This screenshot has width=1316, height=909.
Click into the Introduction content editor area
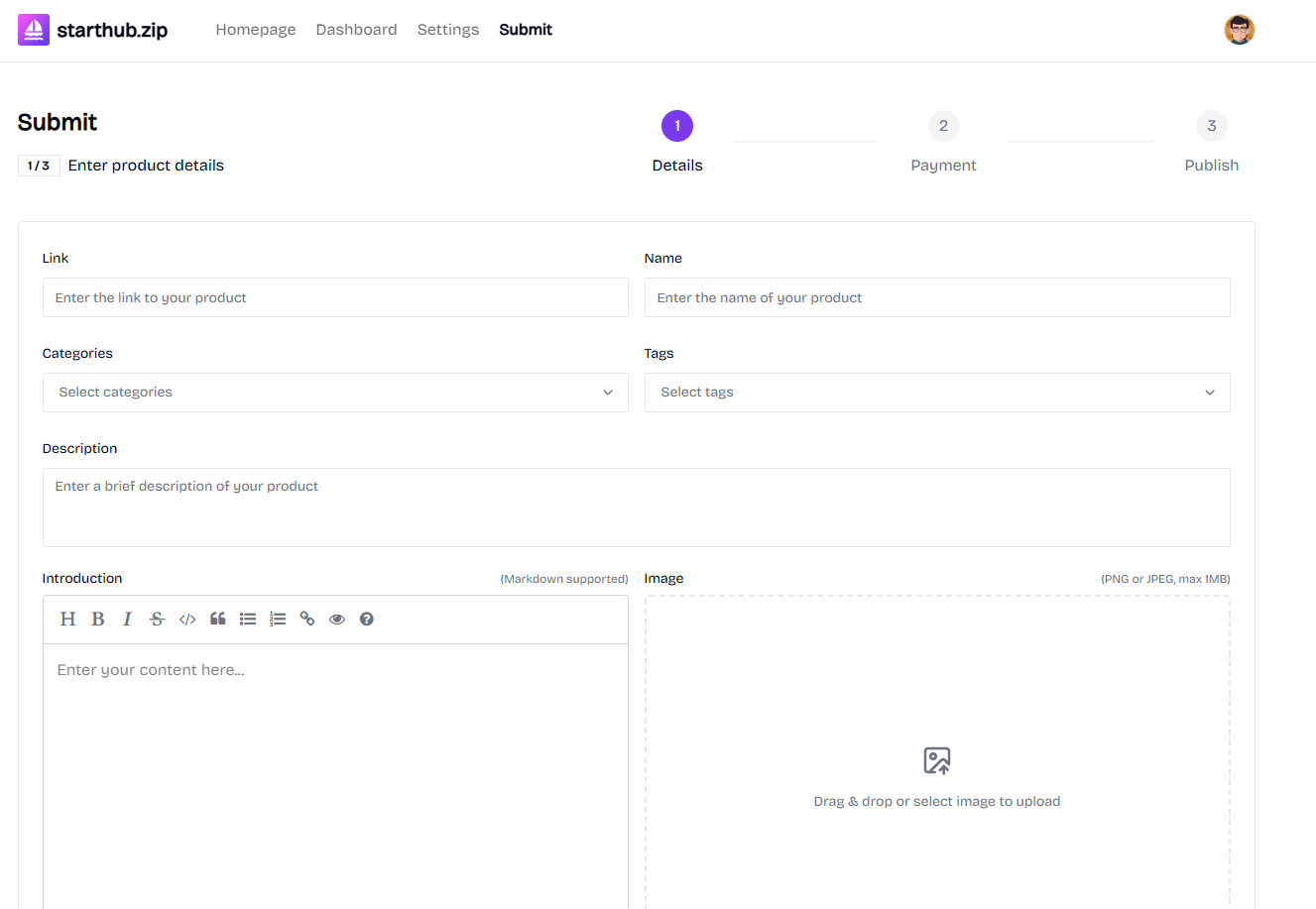coord(335,776)
